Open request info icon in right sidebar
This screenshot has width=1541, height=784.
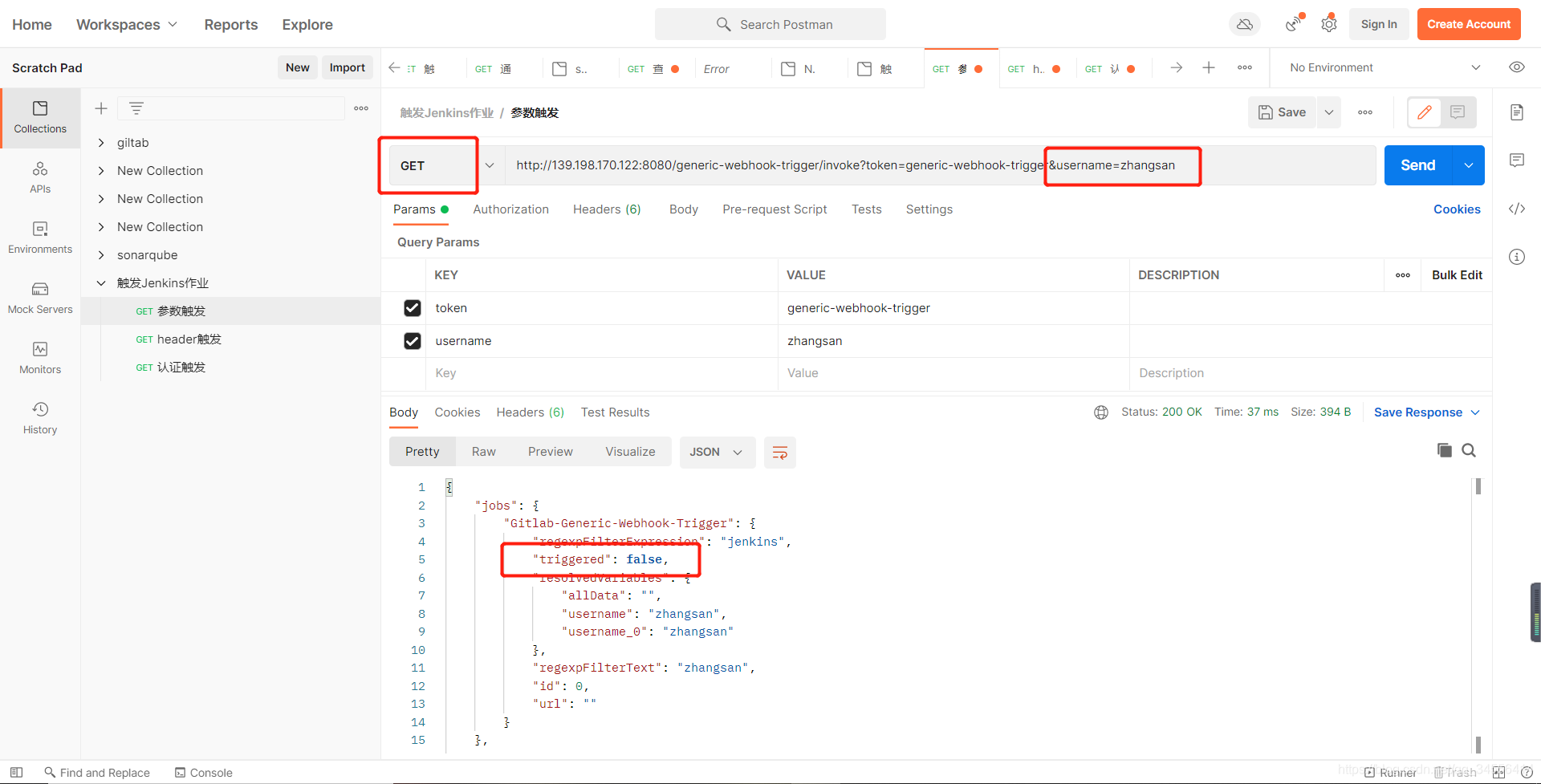(1517, 257)
